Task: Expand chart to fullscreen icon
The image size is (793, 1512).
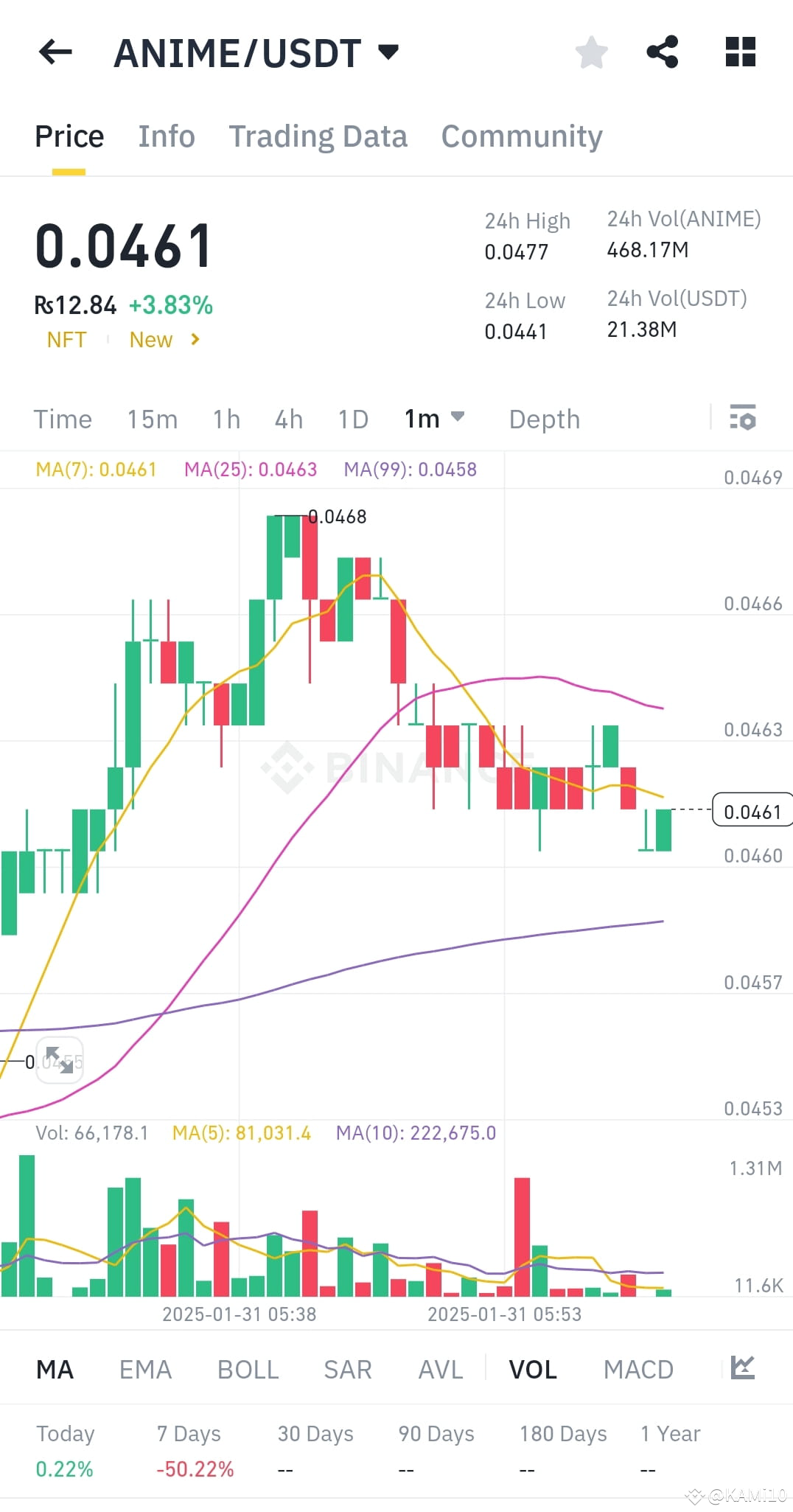Action: pos(60,1060)
